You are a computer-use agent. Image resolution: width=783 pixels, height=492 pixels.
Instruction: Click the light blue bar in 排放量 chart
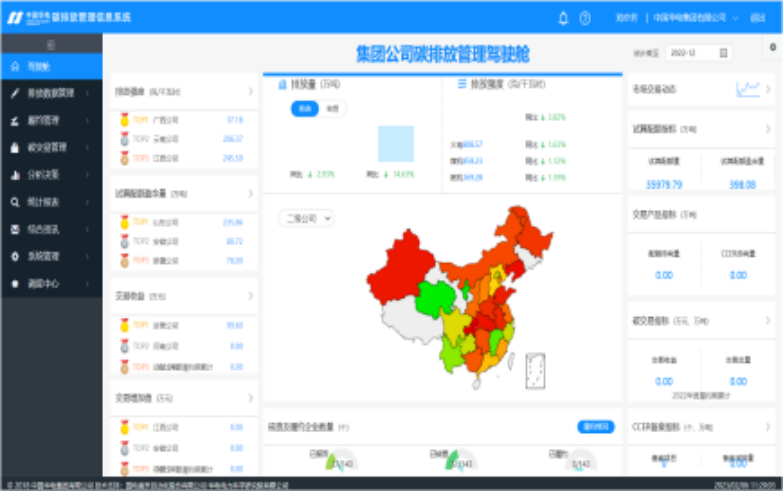click(x=395, y=144)
